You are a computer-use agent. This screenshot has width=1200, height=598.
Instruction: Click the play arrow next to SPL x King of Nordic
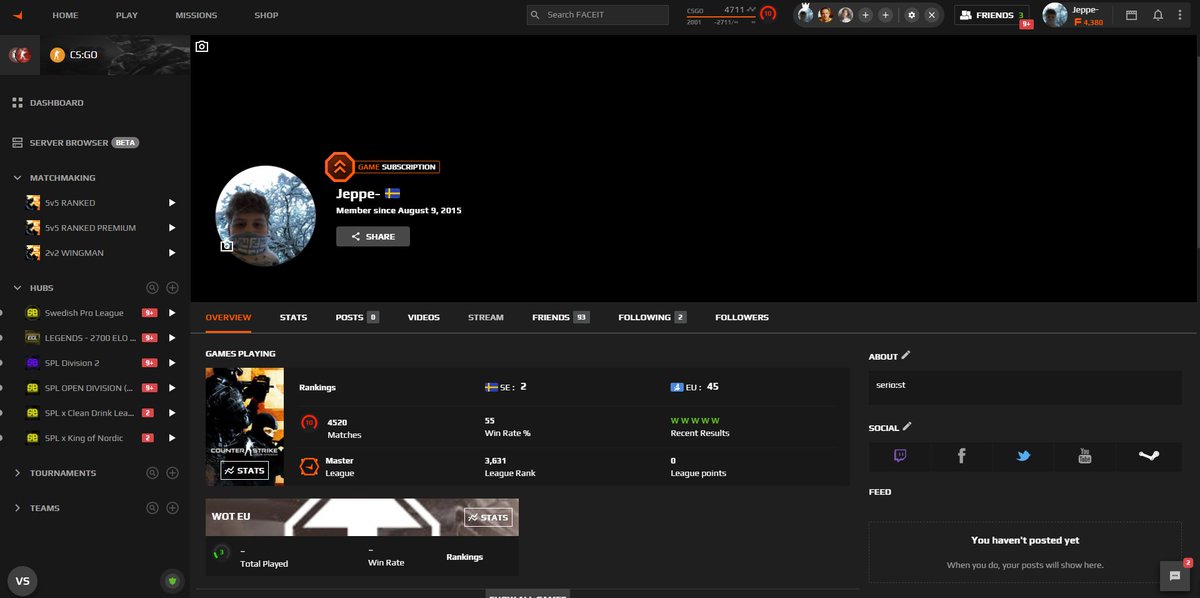click(x=172, y=438)
